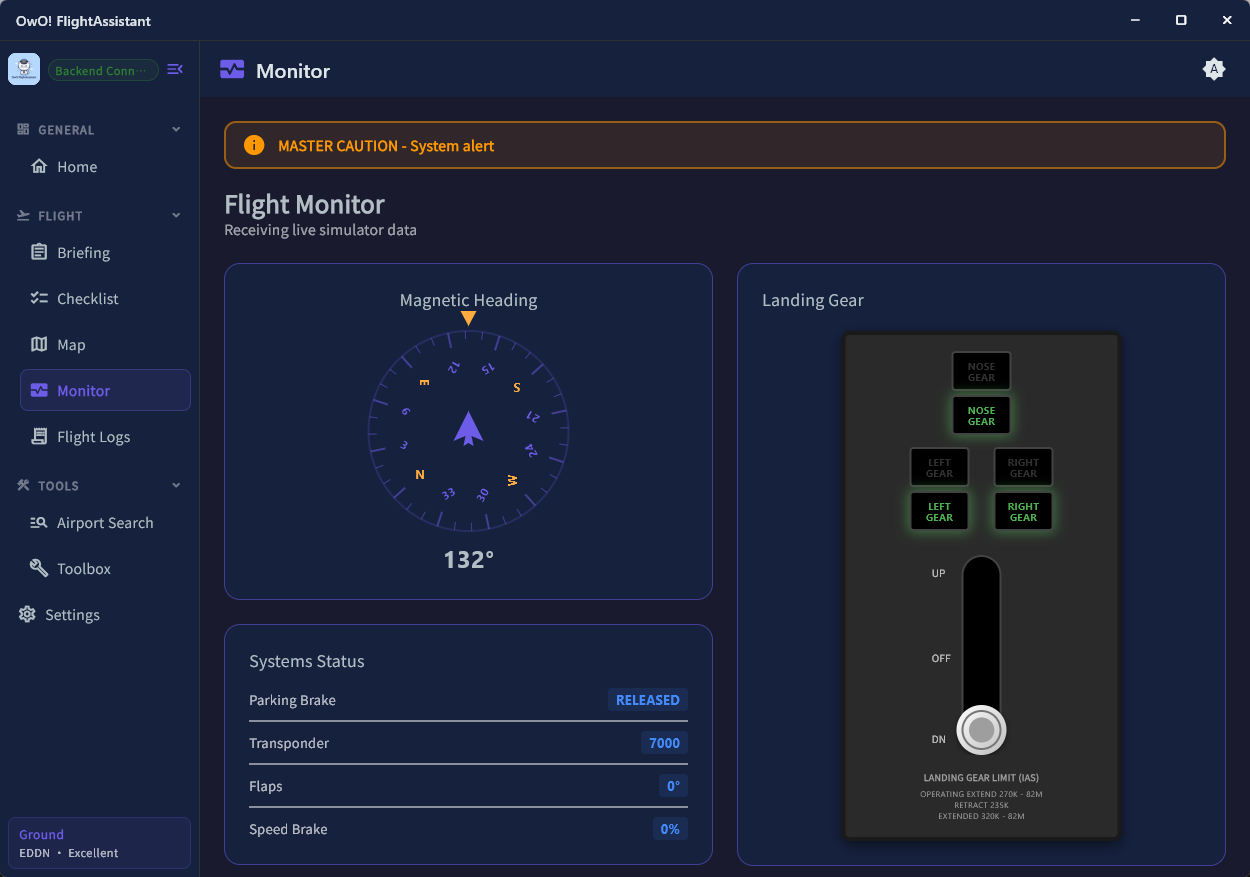Click the orange N compass marker

click(x=420, y=475)
